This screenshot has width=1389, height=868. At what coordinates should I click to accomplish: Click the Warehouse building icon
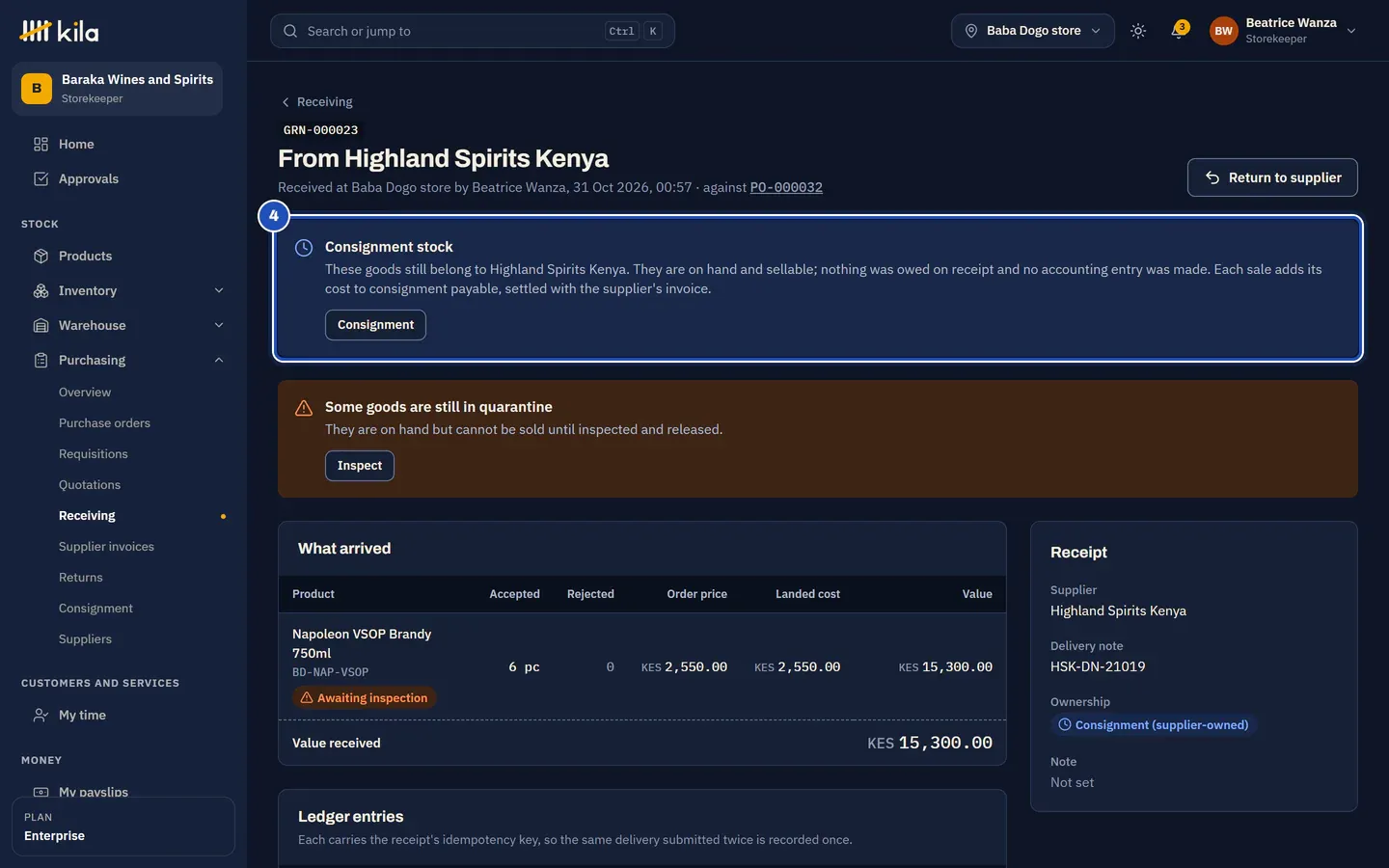(x=41, y=325)
